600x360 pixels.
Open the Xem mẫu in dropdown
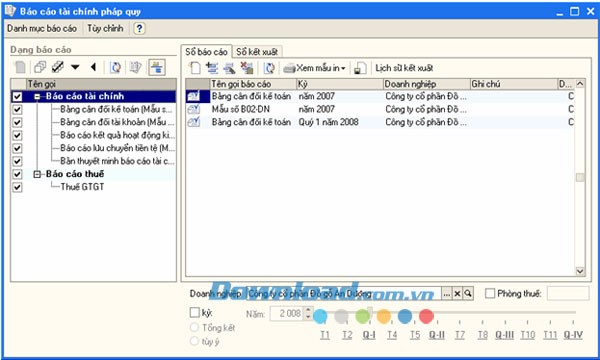(x=343, y=68)
